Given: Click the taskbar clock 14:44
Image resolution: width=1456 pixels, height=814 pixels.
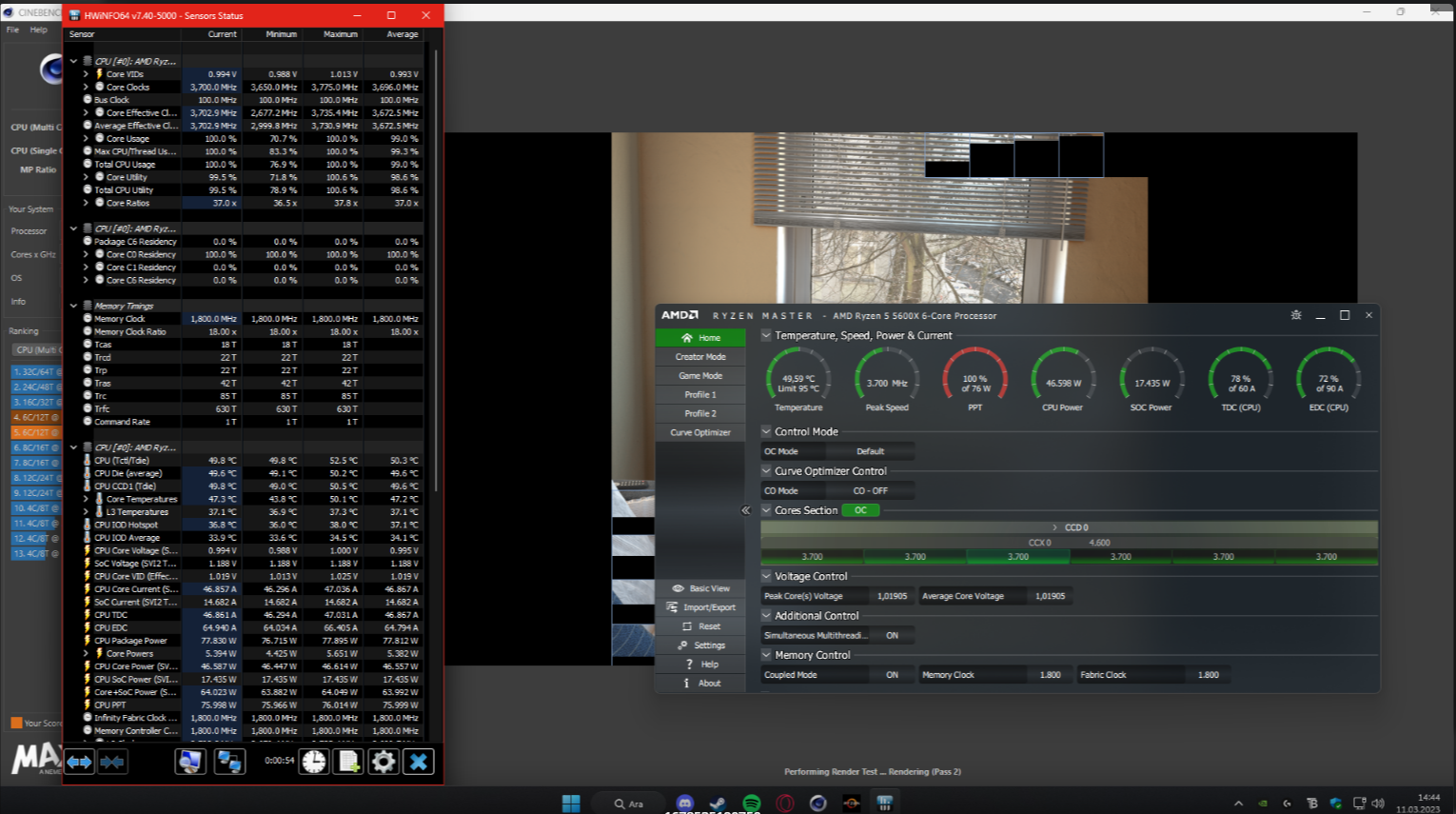Looking at the screenshot, I should pos(1427,797).
